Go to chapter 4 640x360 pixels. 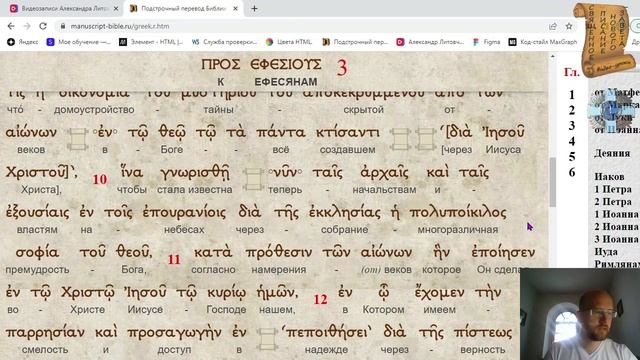pyautogui.click(x=572, y=141)
